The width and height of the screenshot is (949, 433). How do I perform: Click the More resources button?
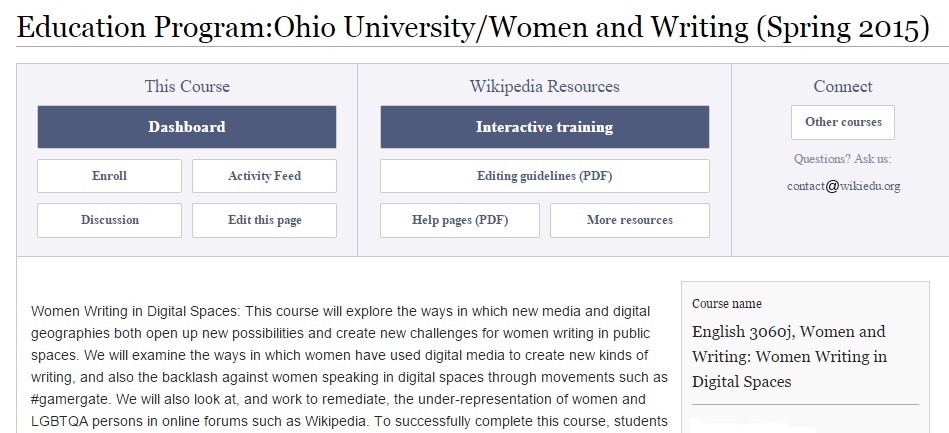click(629, 220)
